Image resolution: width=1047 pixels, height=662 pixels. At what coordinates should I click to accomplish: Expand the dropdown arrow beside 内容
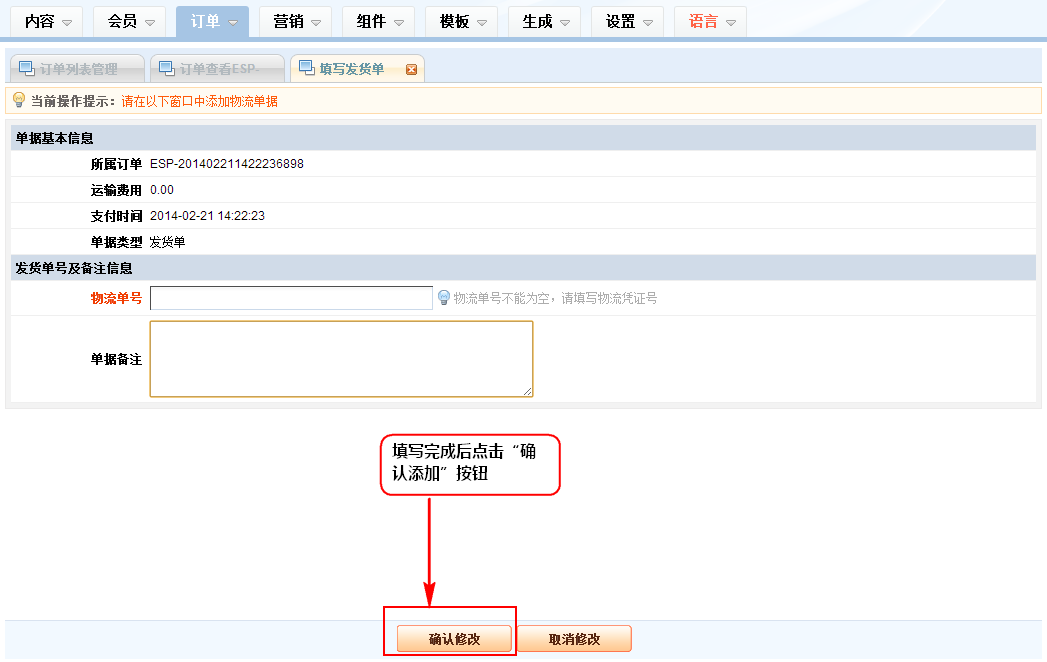[x=66, y=22]
